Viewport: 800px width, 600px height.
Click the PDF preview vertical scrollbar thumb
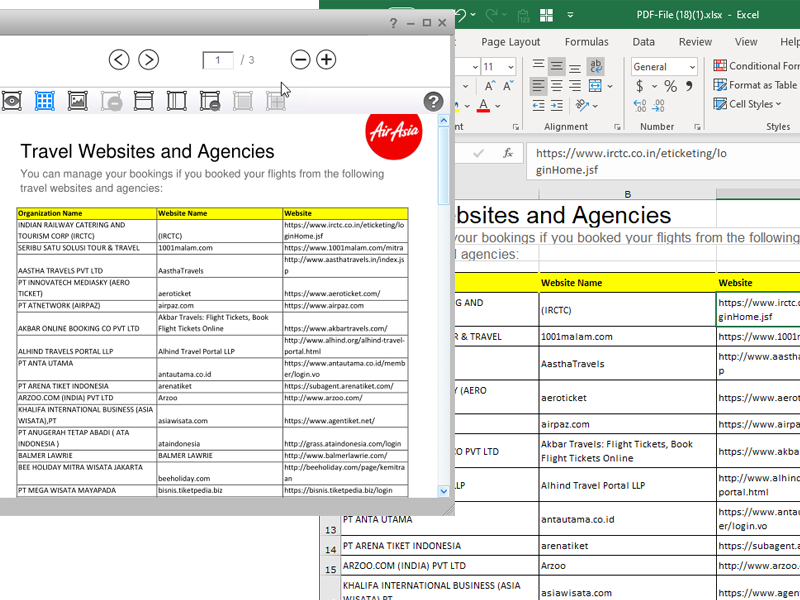click(443, 165)
